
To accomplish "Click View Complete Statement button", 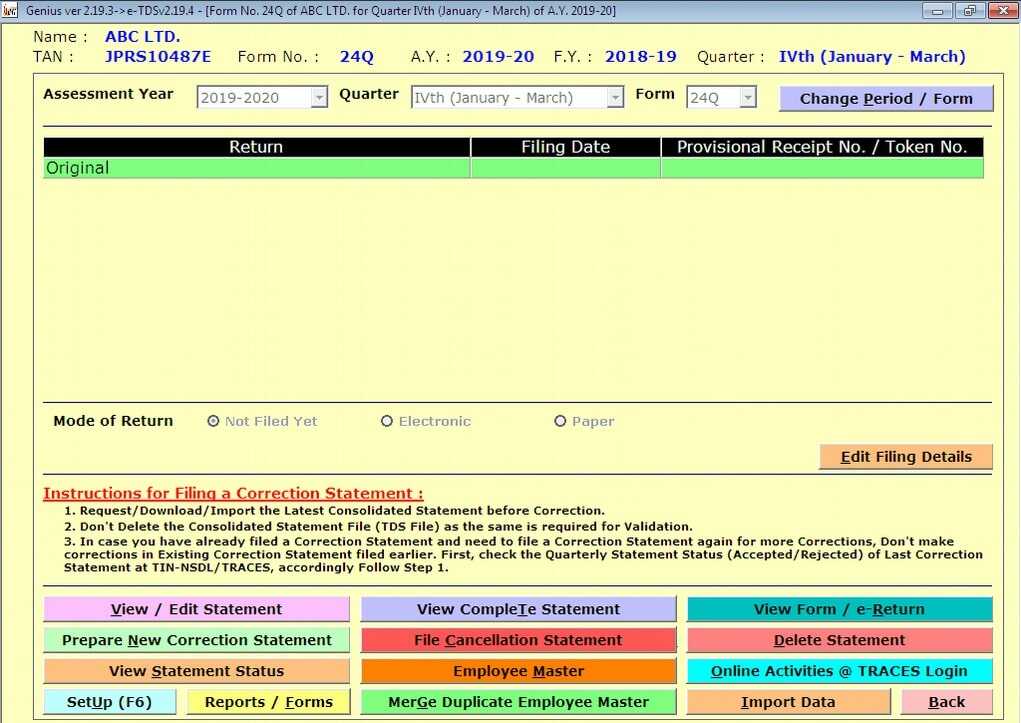I will tap(518, 609).
